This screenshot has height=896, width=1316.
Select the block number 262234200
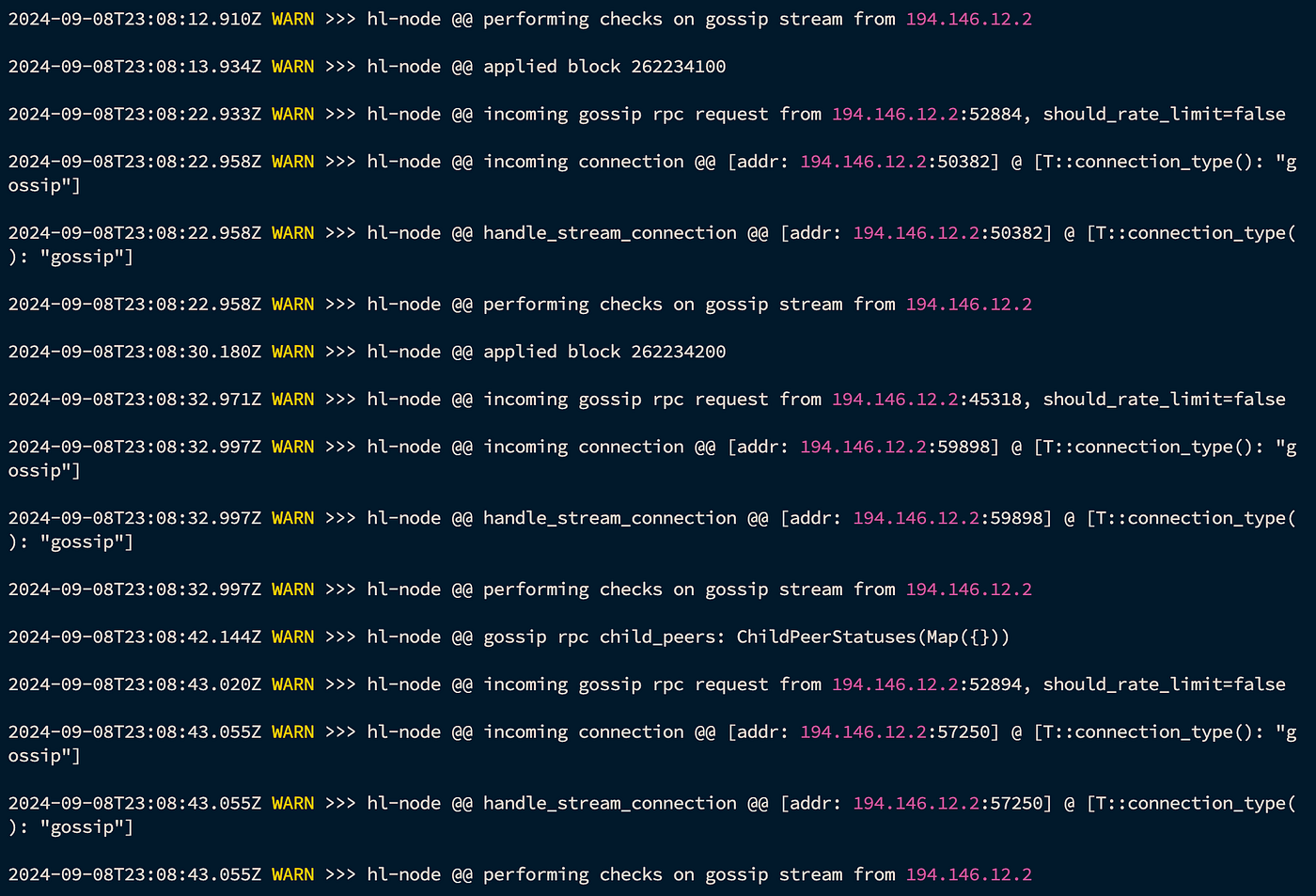pyautogui.click(x=679, y=352)
